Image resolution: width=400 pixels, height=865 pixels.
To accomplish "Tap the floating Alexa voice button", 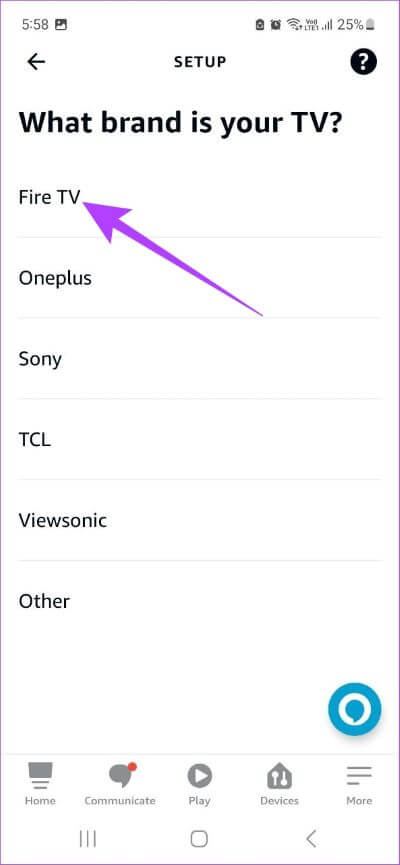I will click(354, 709).
